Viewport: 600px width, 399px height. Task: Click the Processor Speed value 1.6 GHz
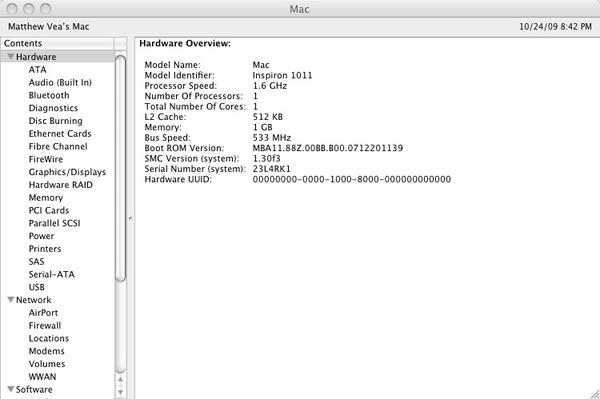click(x=270, y=86)
